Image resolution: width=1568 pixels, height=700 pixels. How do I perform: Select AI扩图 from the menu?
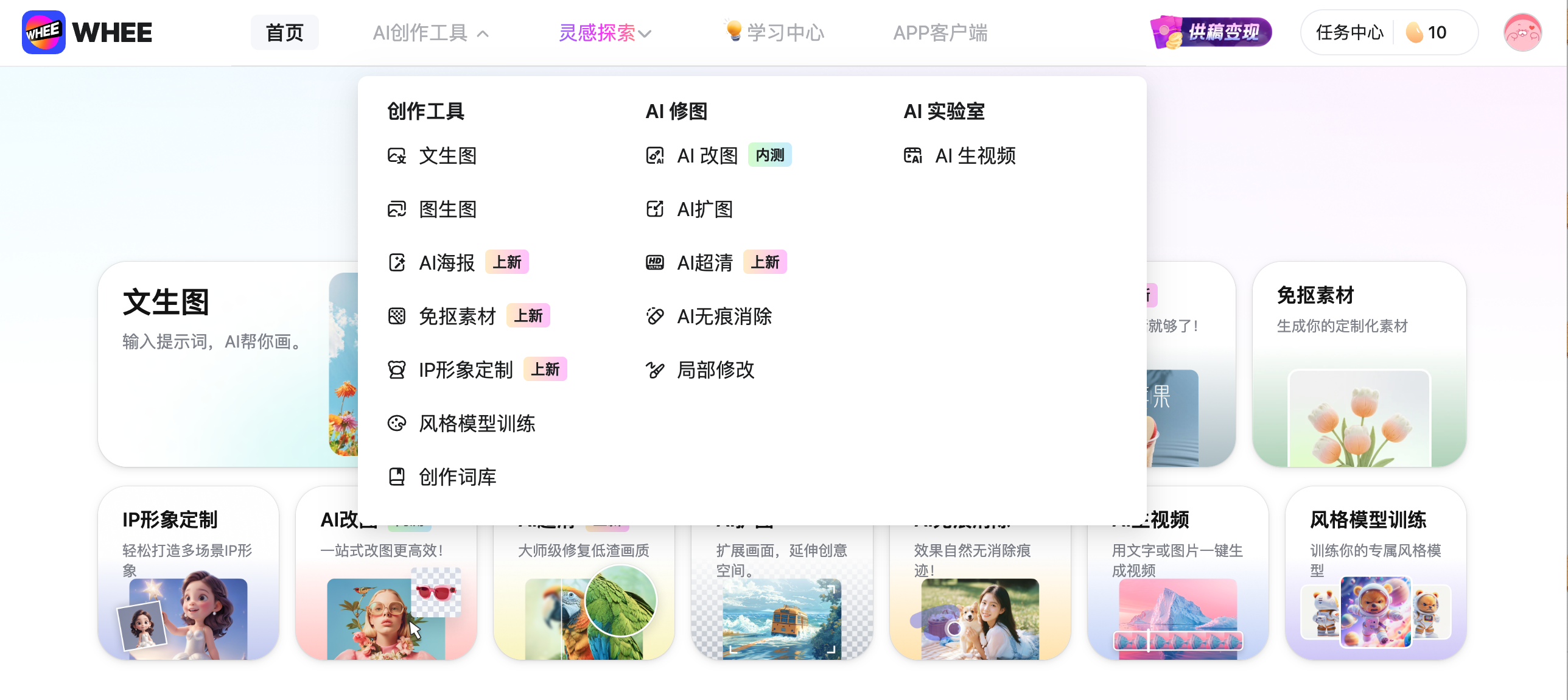(x=704, y=209)
